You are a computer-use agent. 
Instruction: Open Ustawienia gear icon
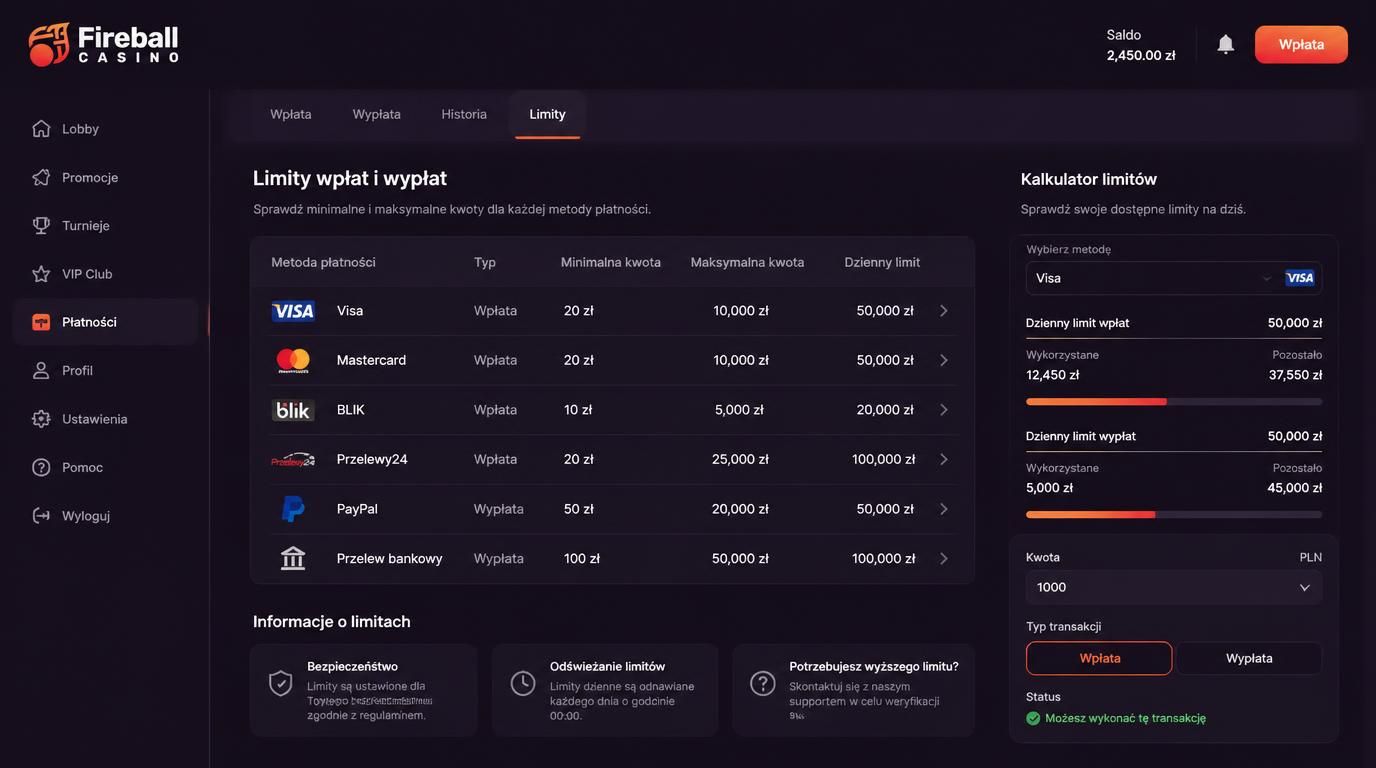pyautogui.click(x=41, y=418)
